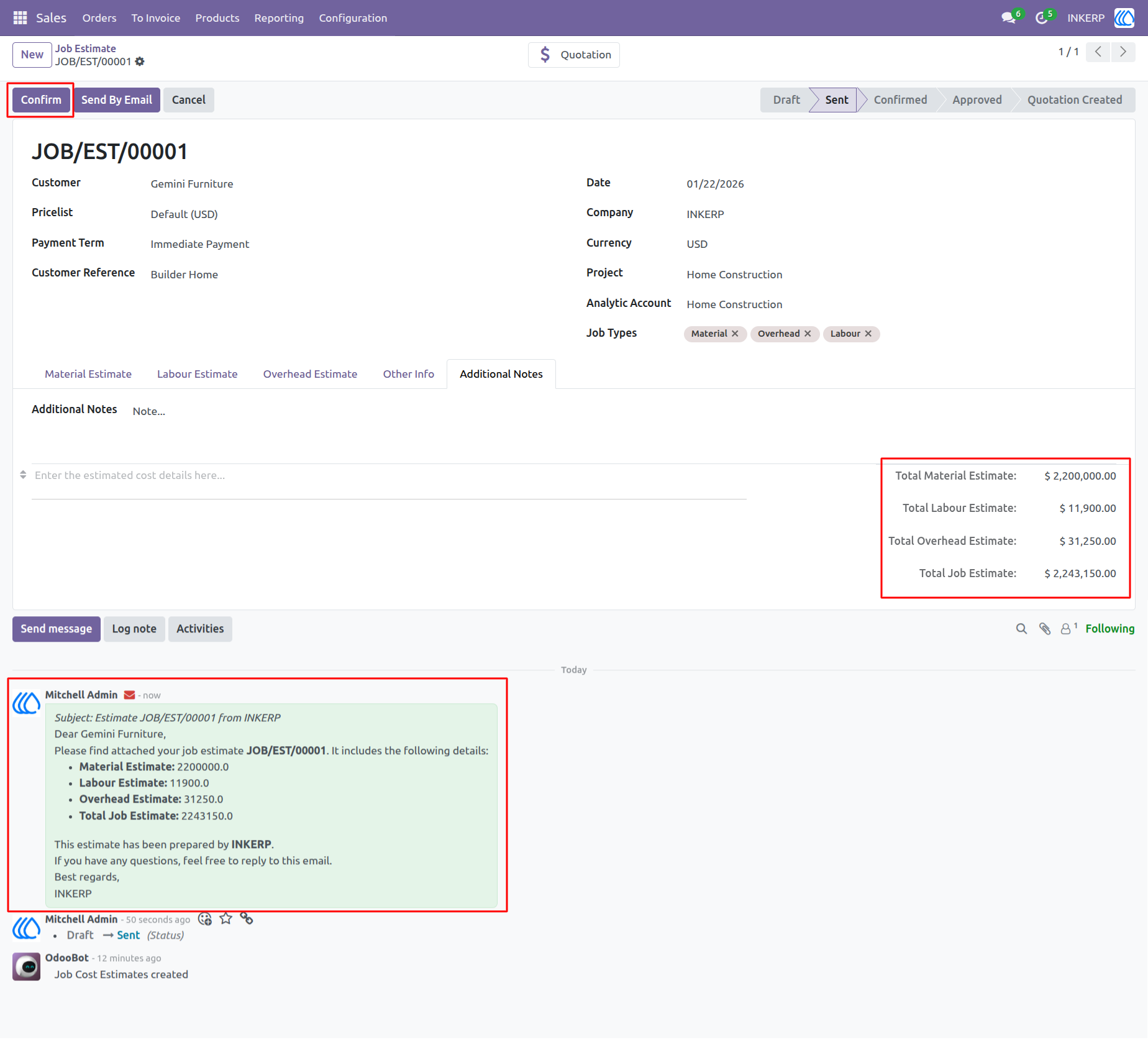Click the Additional Notes input field
Image resolution: width=1148 pixels, height=1040 pixels.
(x=624, y=411)
